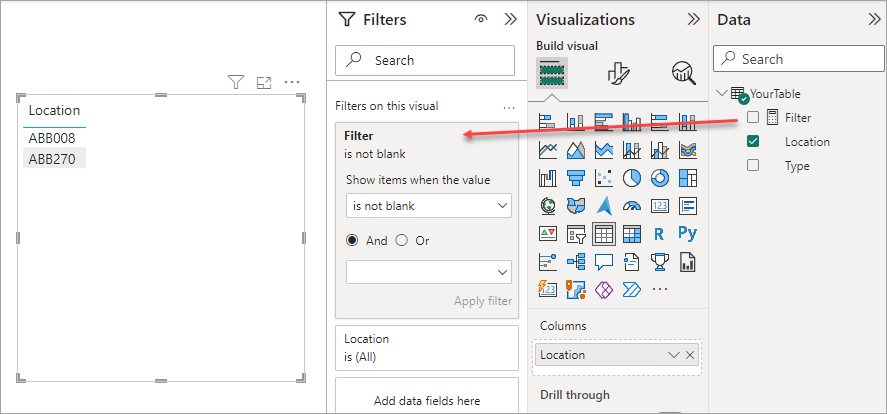Collapse the Filters pane
The image size is (887, 414).
pos(510,19)
